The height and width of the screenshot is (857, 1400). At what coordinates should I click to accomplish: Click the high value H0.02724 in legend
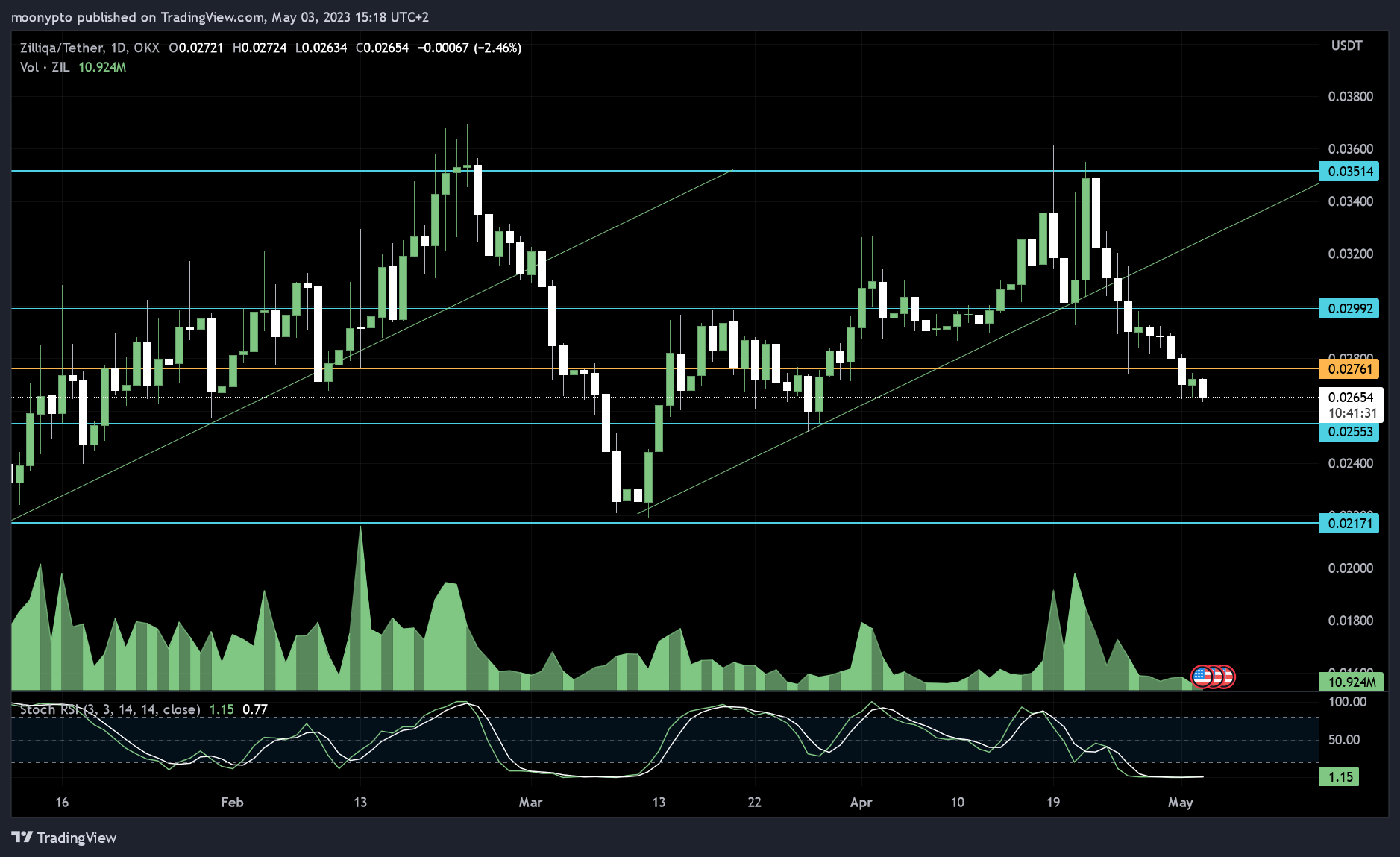pos(260,48)
